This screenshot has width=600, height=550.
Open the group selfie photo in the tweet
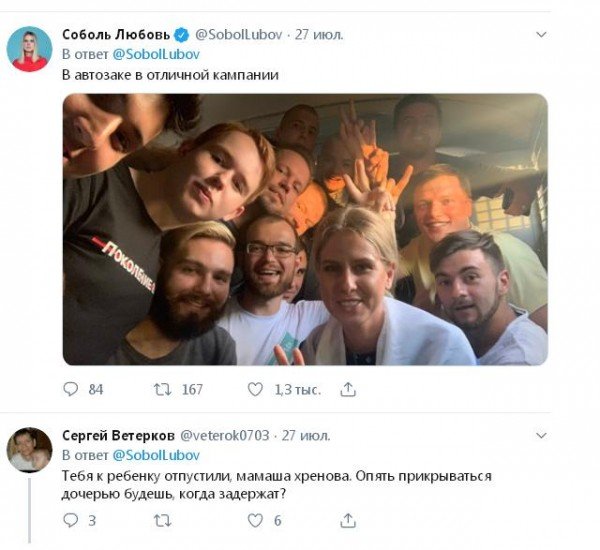click(x=305, y=229)
